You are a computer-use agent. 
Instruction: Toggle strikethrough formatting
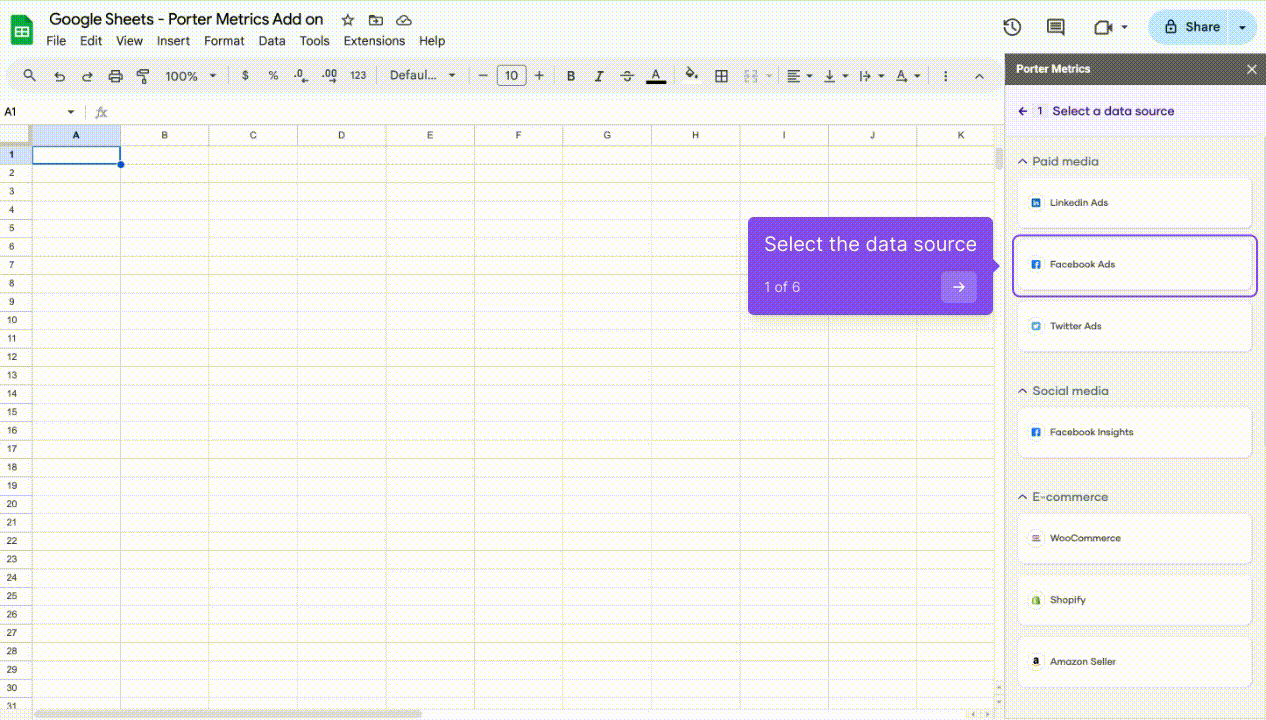pos(627,76)
